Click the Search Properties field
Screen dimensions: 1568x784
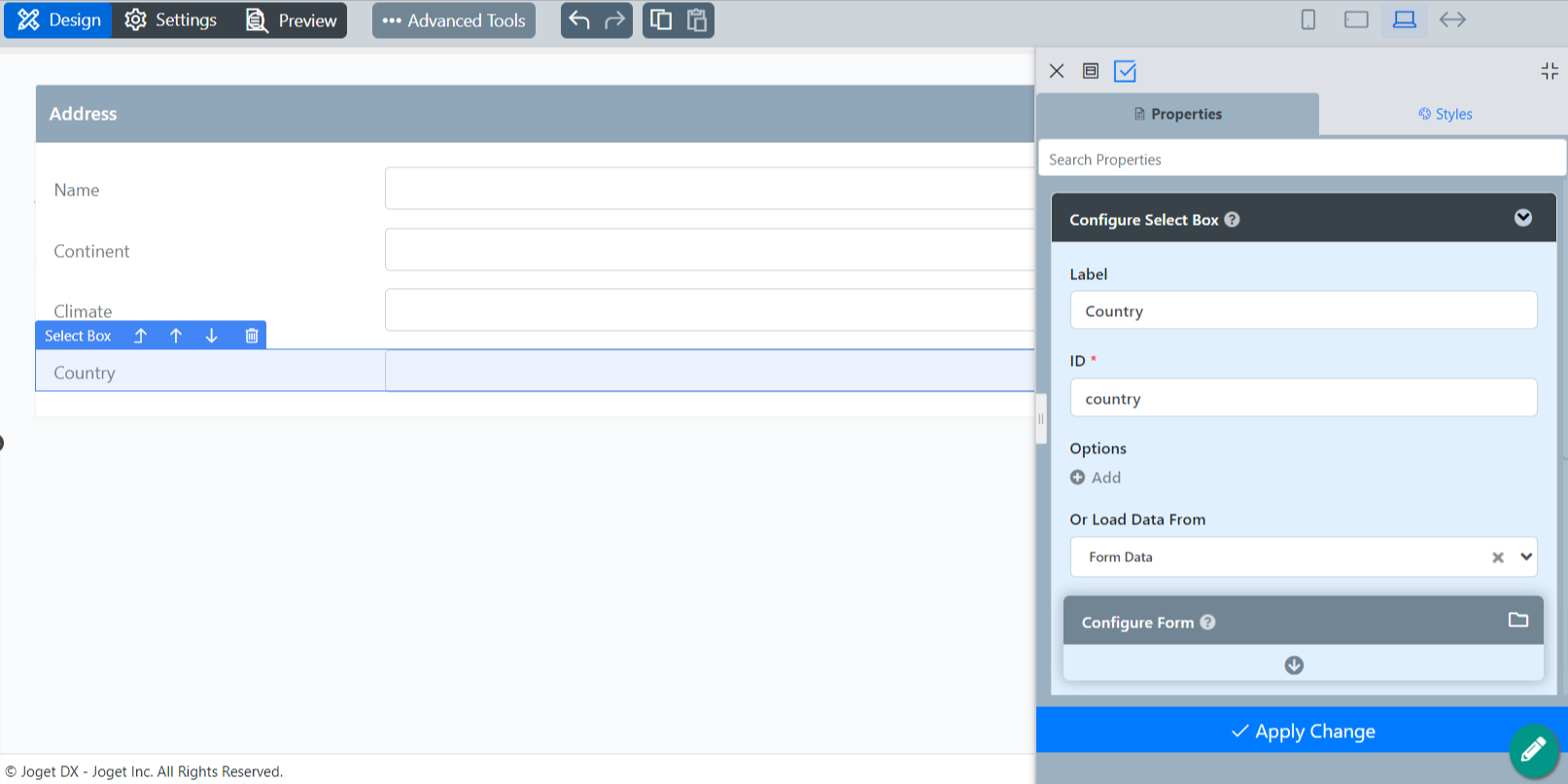pyautogui.click(x=1302, y=159)
